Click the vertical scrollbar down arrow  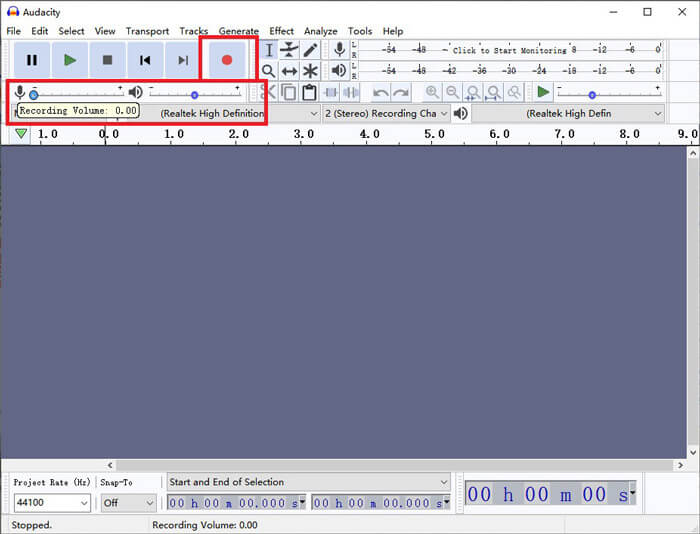pyautogui.click(x=693, y=452)
